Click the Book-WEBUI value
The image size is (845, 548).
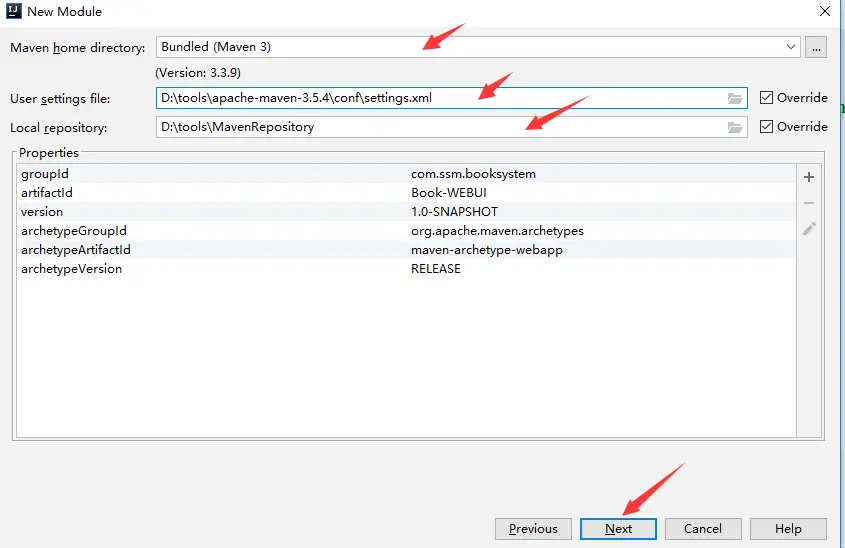point(448,193)
